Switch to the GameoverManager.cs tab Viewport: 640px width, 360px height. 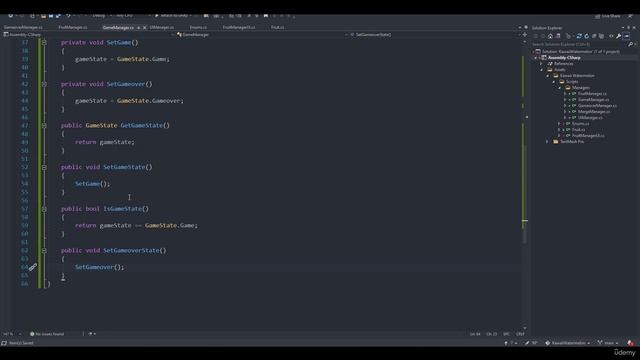coord(23,27)
